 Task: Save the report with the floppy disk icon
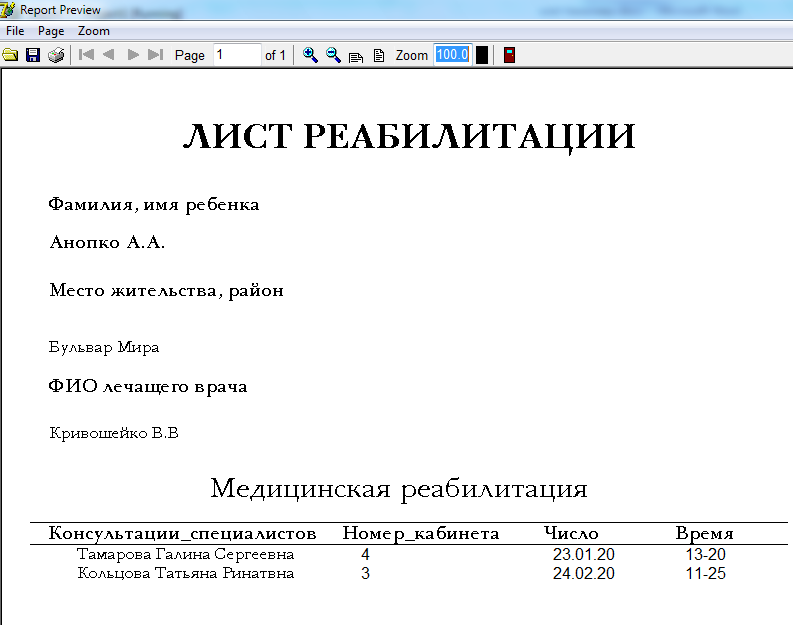click(x=33, y=55)
